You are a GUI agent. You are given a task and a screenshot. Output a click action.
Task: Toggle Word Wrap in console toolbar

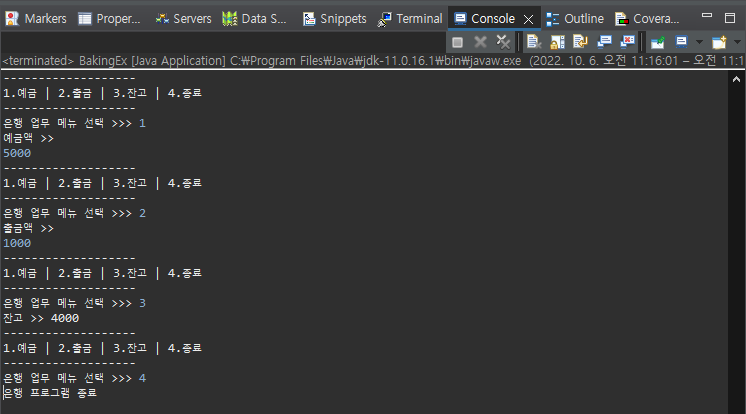point(580,42)
